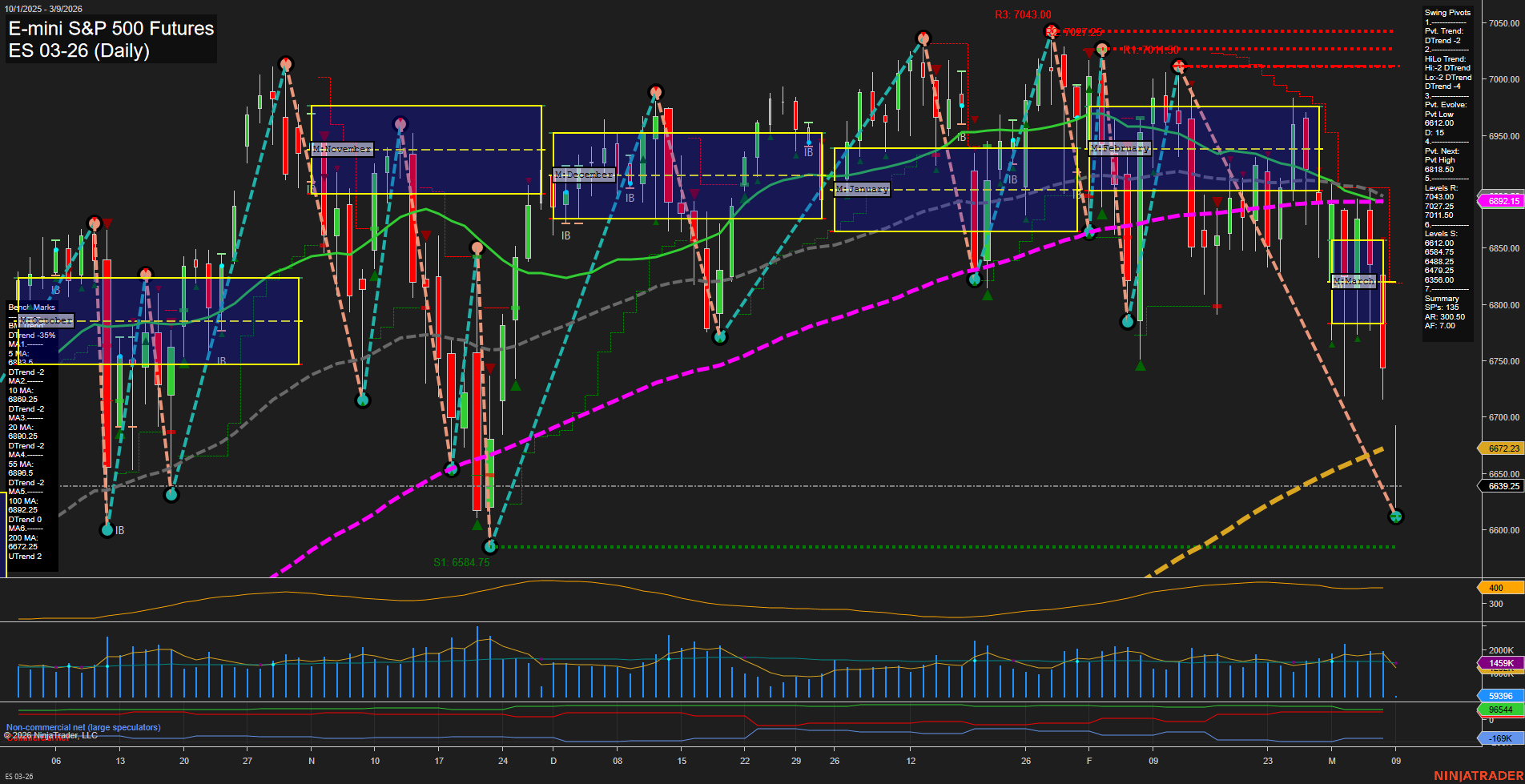Viewport: 1525px width, 784px height.
Task: Toggle the M:February monthly range box label
Action: coord(1121,147)
